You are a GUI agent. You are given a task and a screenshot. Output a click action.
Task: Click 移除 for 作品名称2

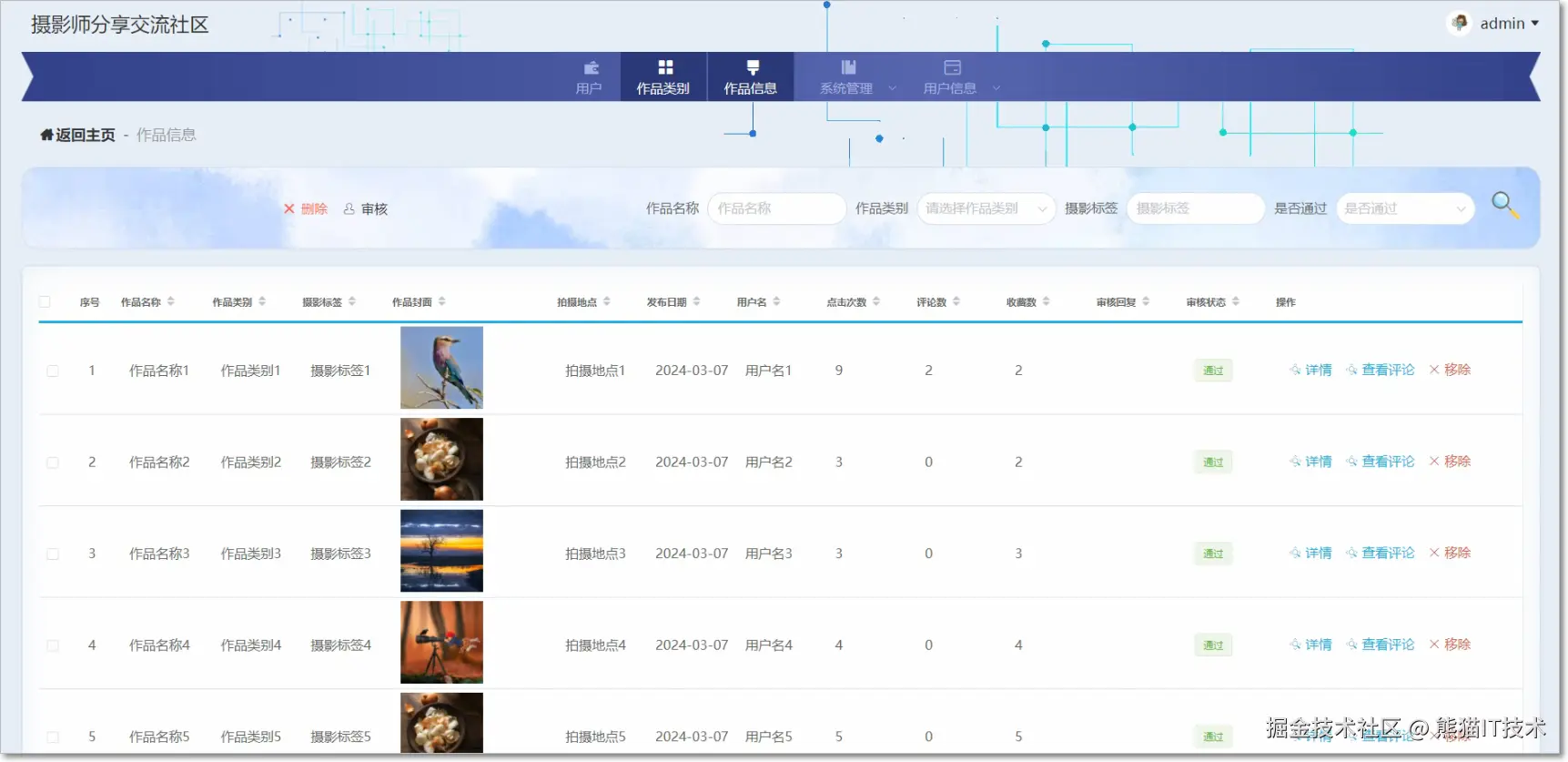click(x=1450, y=462)
